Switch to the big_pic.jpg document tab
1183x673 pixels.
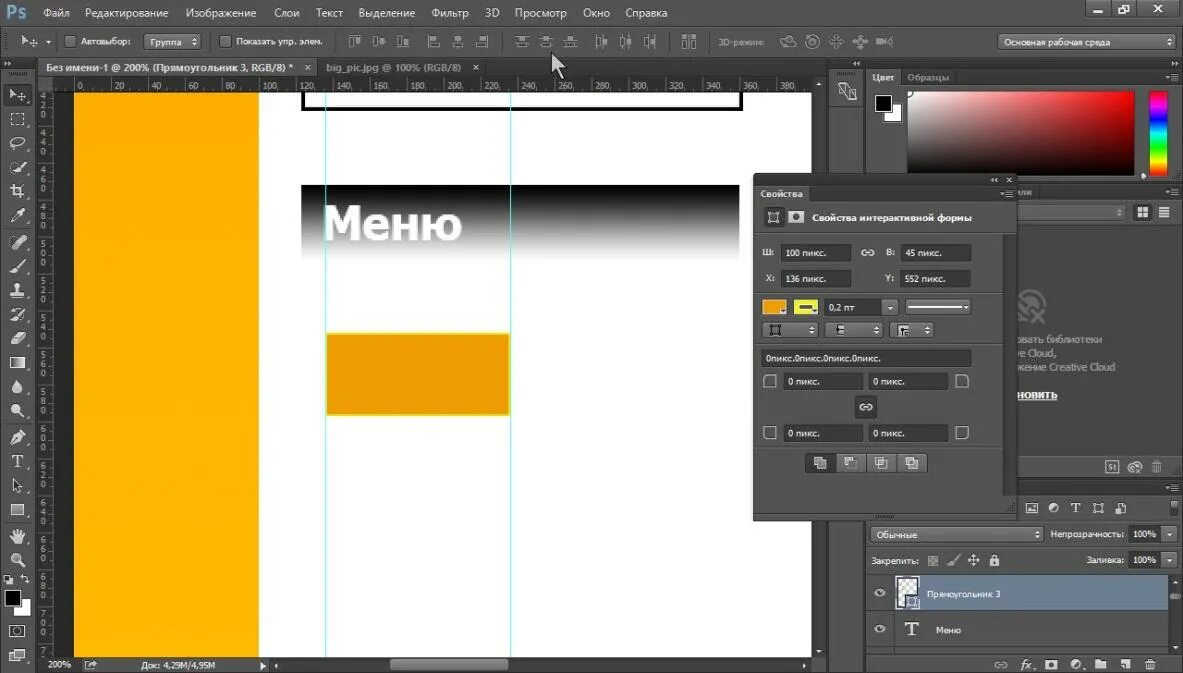393,68
